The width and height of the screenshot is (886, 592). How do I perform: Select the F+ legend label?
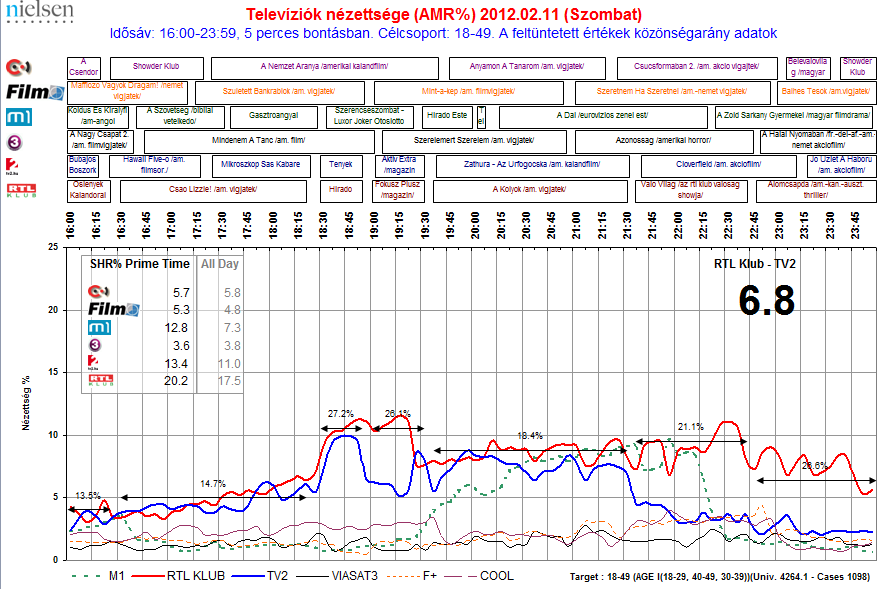(x=430, y=576)
